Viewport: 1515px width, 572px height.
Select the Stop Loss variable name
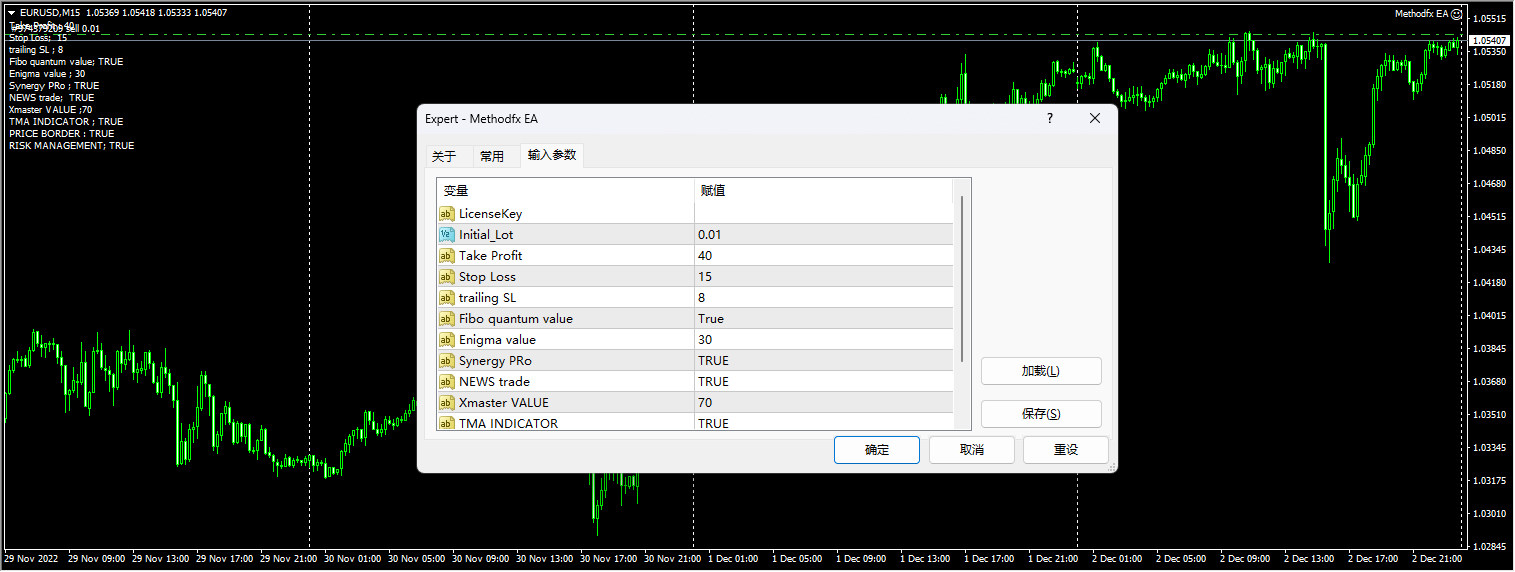[487, 277]
